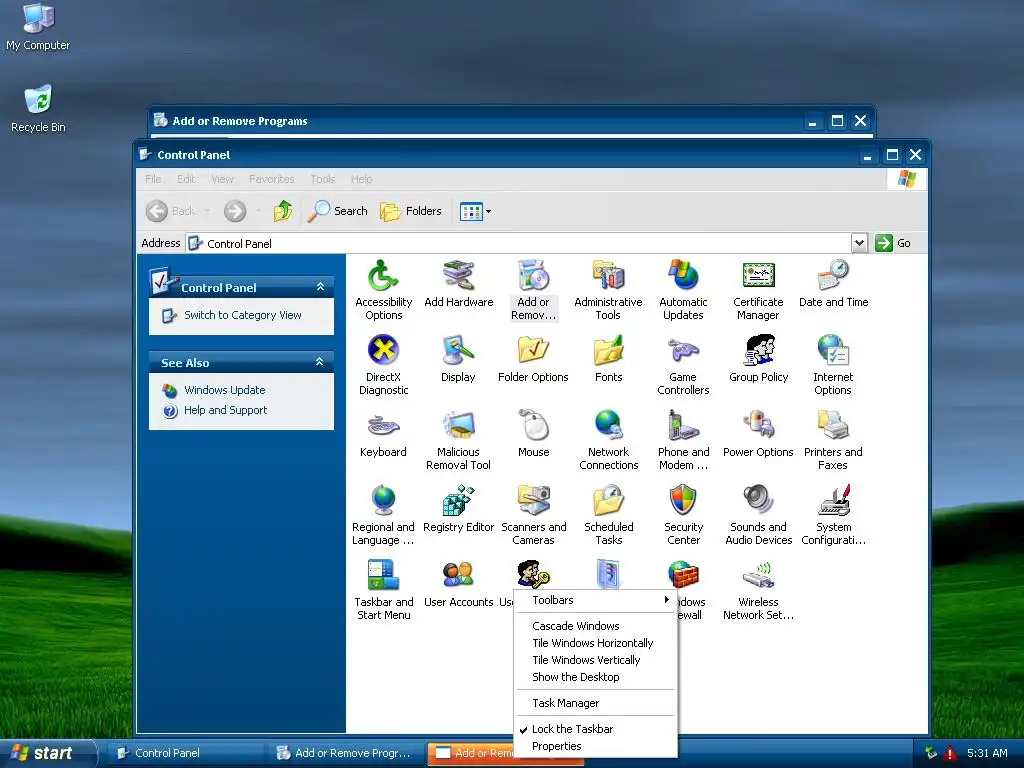
Task: Open Date and Time settings
Action: click(833, 285)
